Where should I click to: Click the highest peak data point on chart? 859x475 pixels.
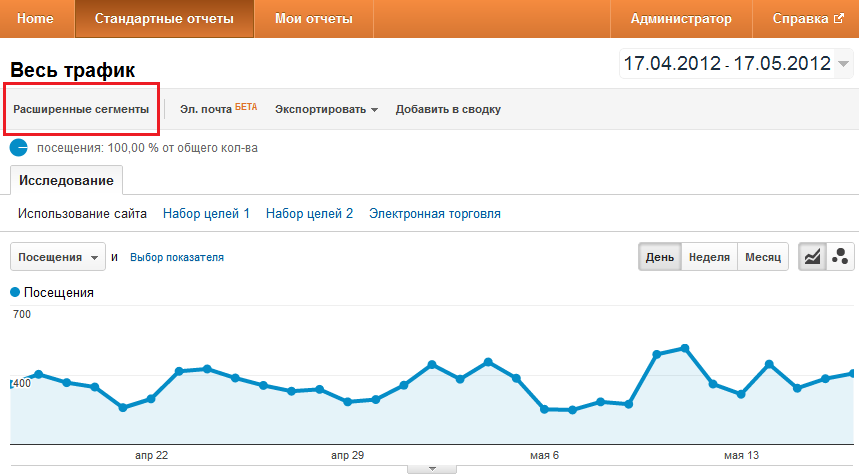click(685, 348)
